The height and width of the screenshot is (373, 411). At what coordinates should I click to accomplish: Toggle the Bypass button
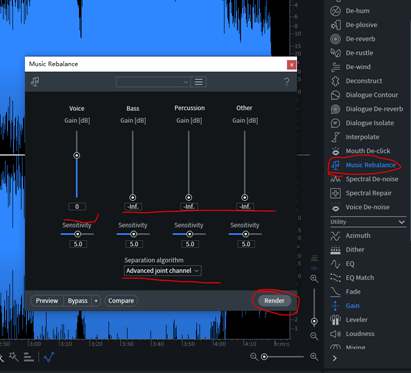pos(77,301)
